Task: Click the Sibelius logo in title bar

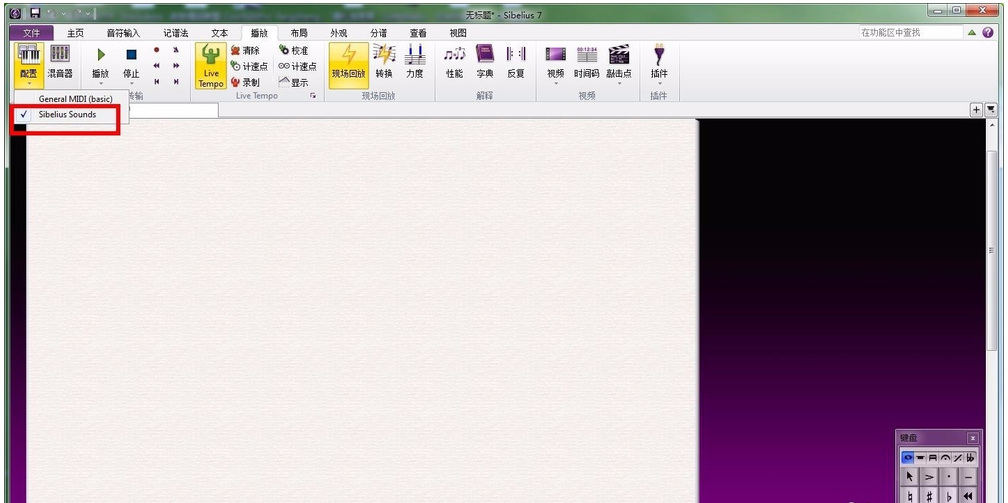Action: pos(15,13)
